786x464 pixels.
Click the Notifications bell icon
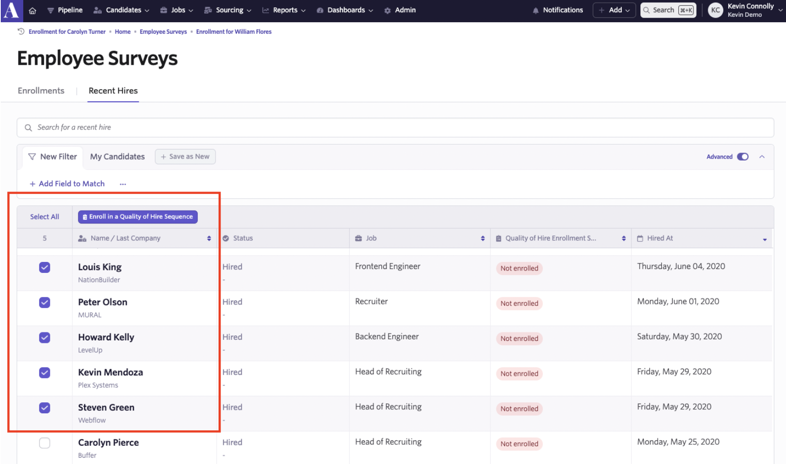(x=536, y=11)
